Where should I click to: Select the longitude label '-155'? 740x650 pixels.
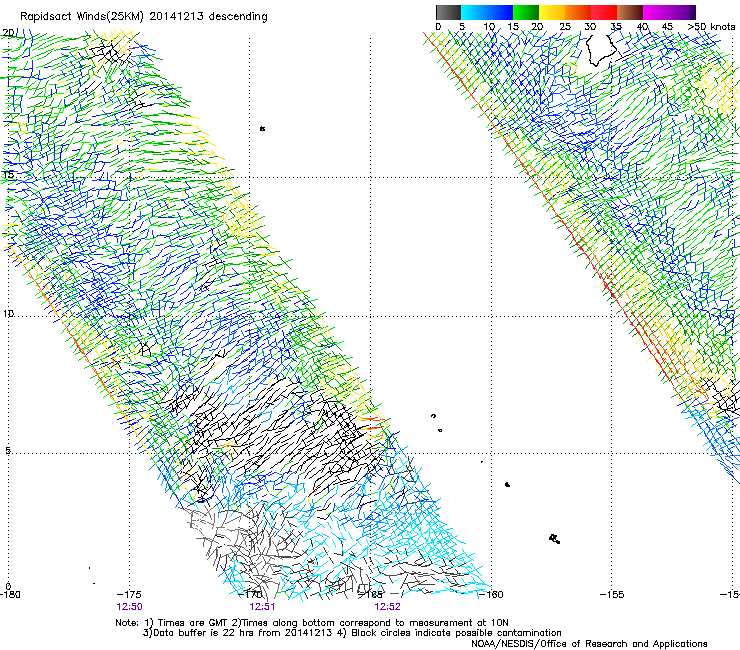tap(612, 594)
